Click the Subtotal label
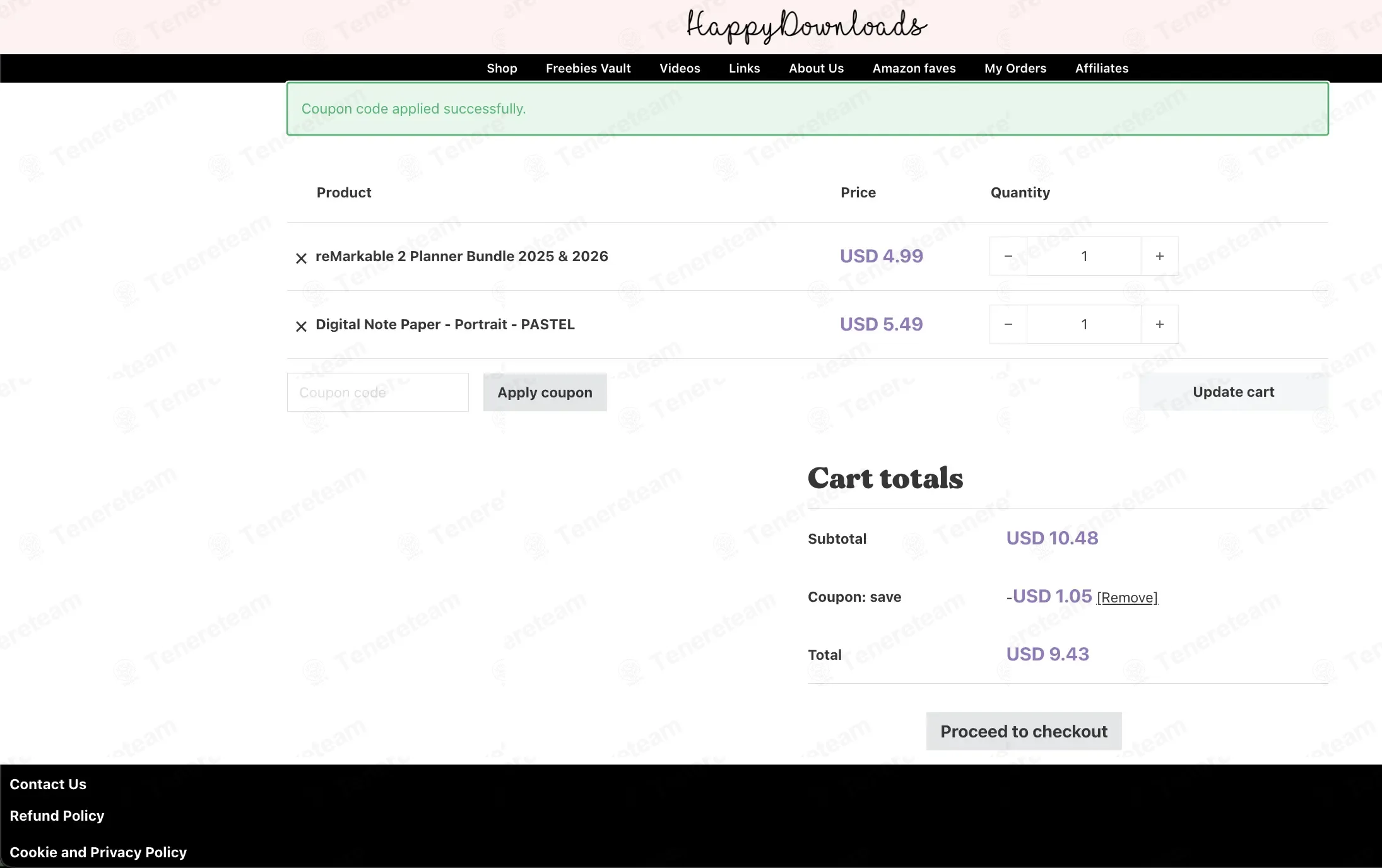Image resolution: width=1382 pixels, height=868 pixels. (x=837, y=539)
